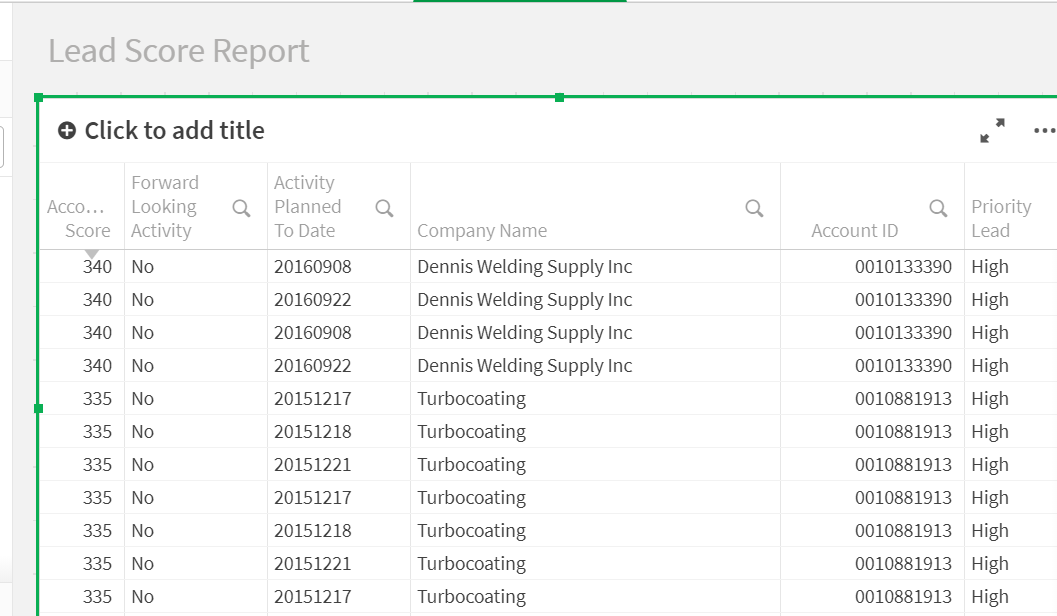Screen dimensions: 1057x616
Task: Expand the table to full screen
Action: [x=992, y=131]
